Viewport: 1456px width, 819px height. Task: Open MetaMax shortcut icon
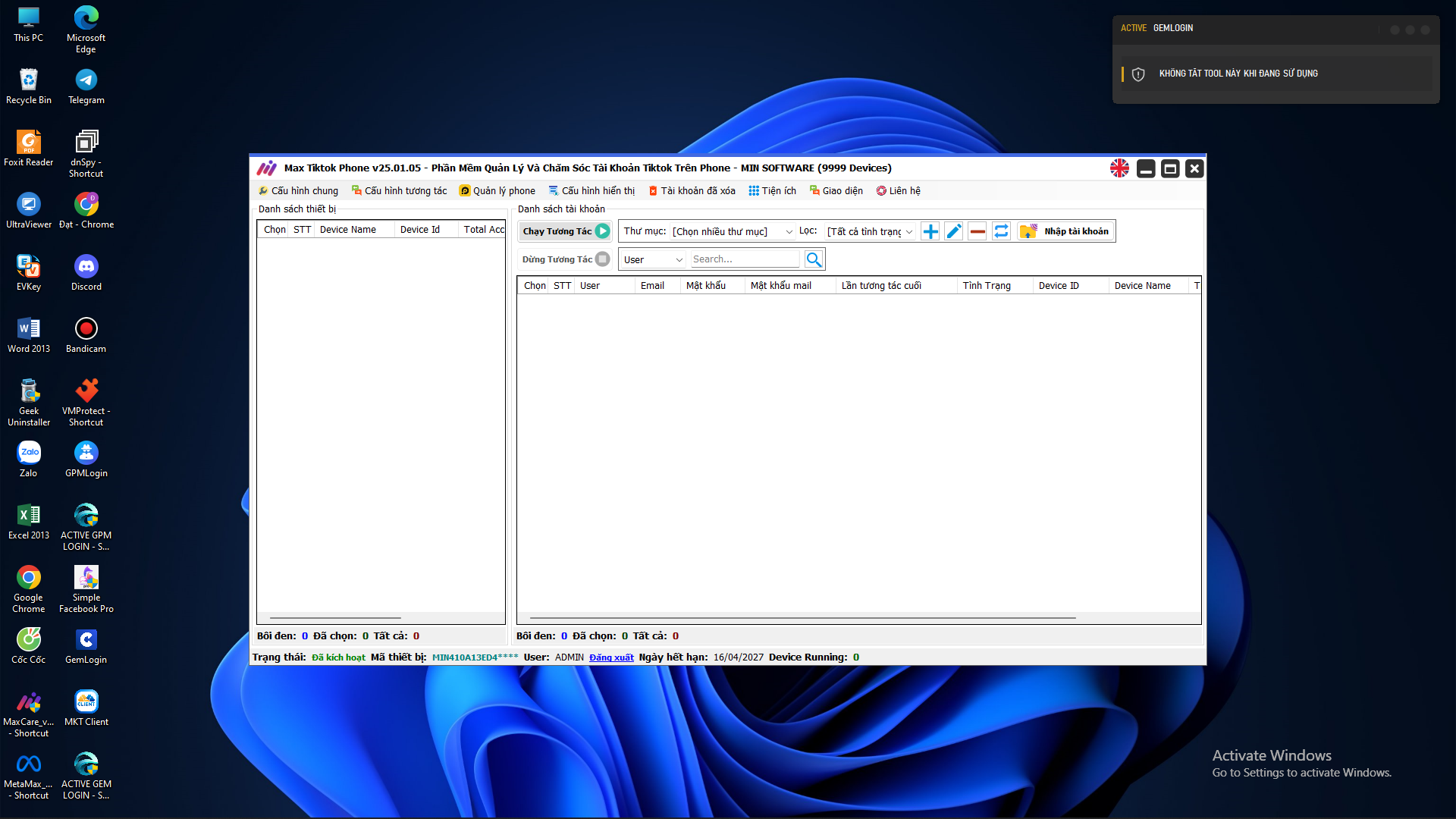point(29,775)
